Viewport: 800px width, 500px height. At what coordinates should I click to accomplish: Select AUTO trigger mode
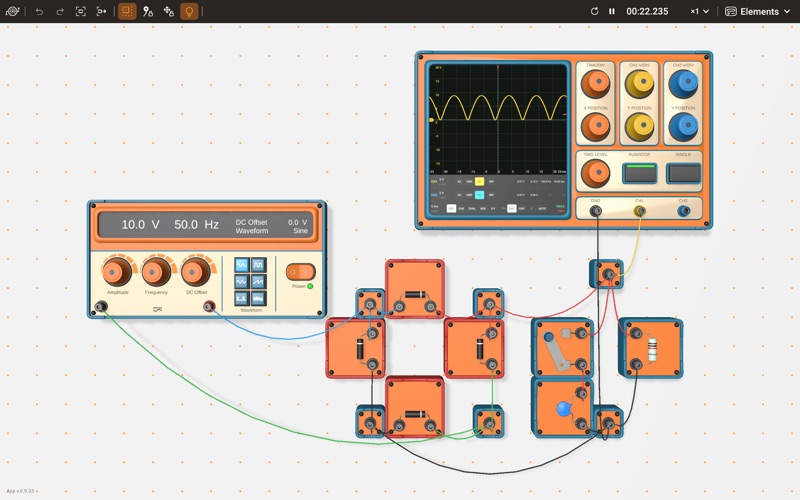coord(542,209)
